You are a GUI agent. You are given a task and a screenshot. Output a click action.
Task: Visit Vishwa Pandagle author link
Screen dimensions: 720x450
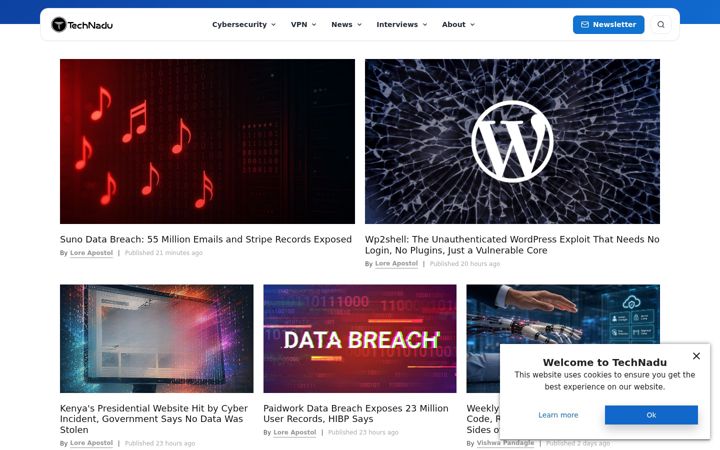505,443
